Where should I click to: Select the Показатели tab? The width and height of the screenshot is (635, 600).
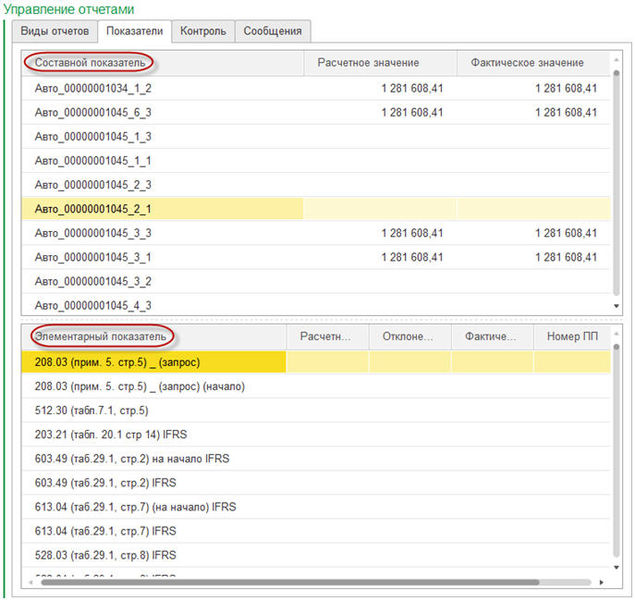135,31
